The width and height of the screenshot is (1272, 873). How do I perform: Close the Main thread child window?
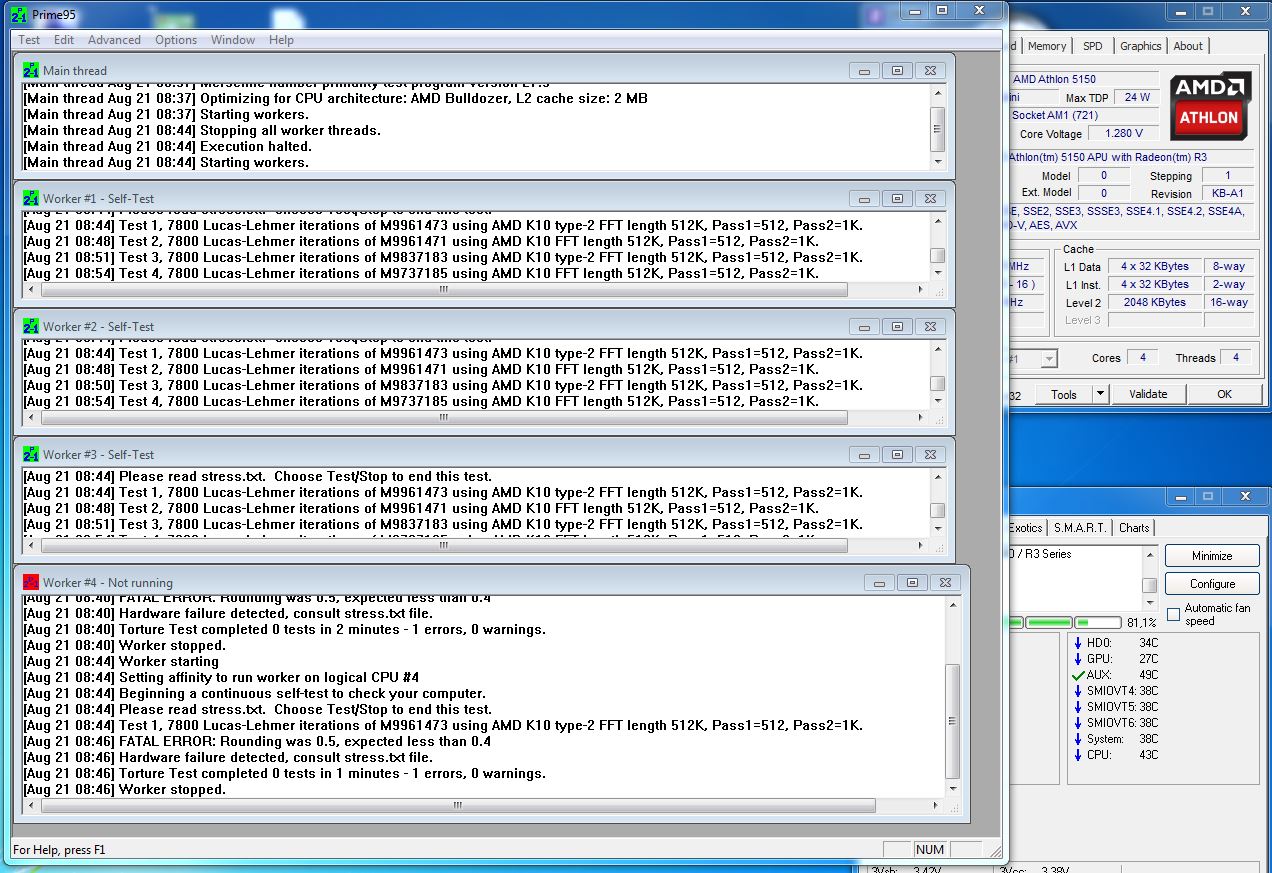930,70
